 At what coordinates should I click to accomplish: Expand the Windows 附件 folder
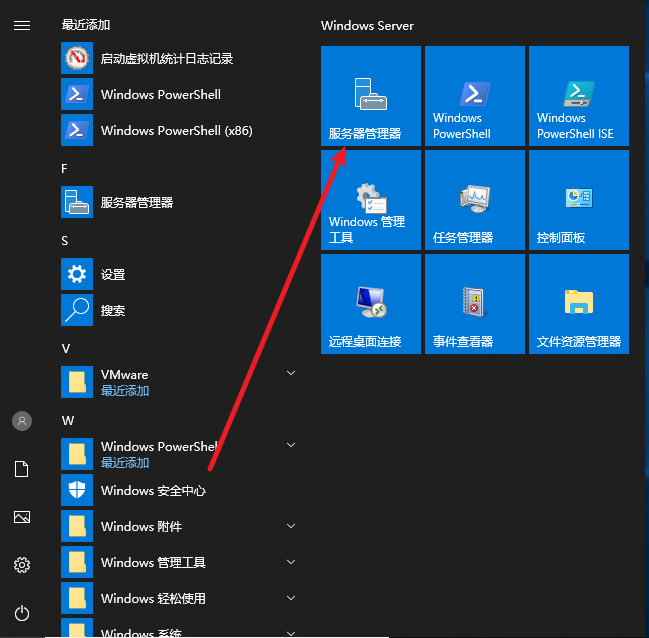(x=291, y=526)
